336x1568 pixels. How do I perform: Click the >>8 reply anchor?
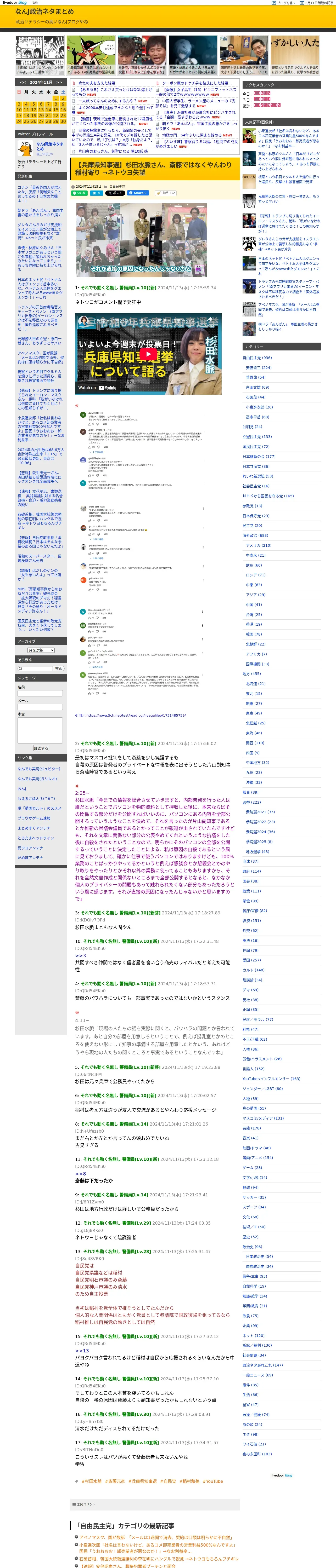(81, 1174)
